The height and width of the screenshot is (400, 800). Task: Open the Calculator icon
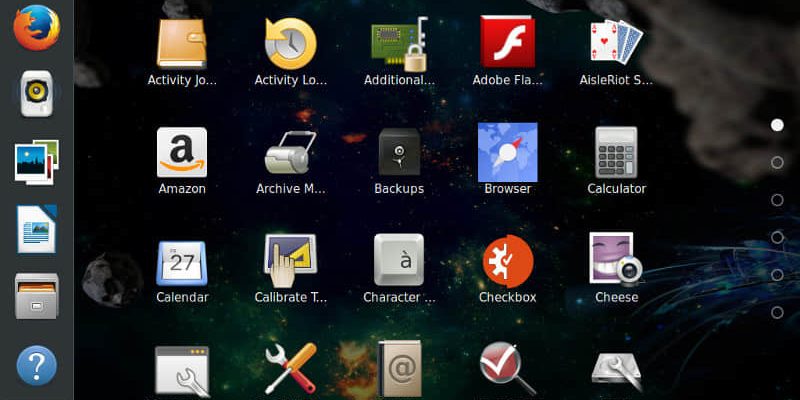click(x=616, y=152)
